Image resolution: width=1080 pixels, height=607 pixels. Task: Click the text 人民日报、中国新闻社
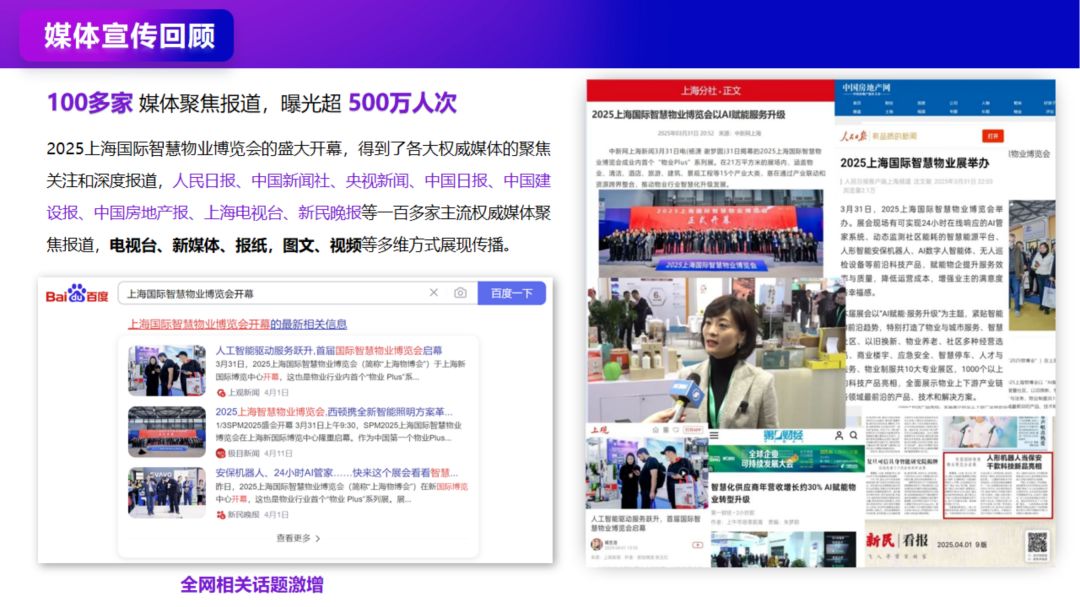click(x=251, y=181)
